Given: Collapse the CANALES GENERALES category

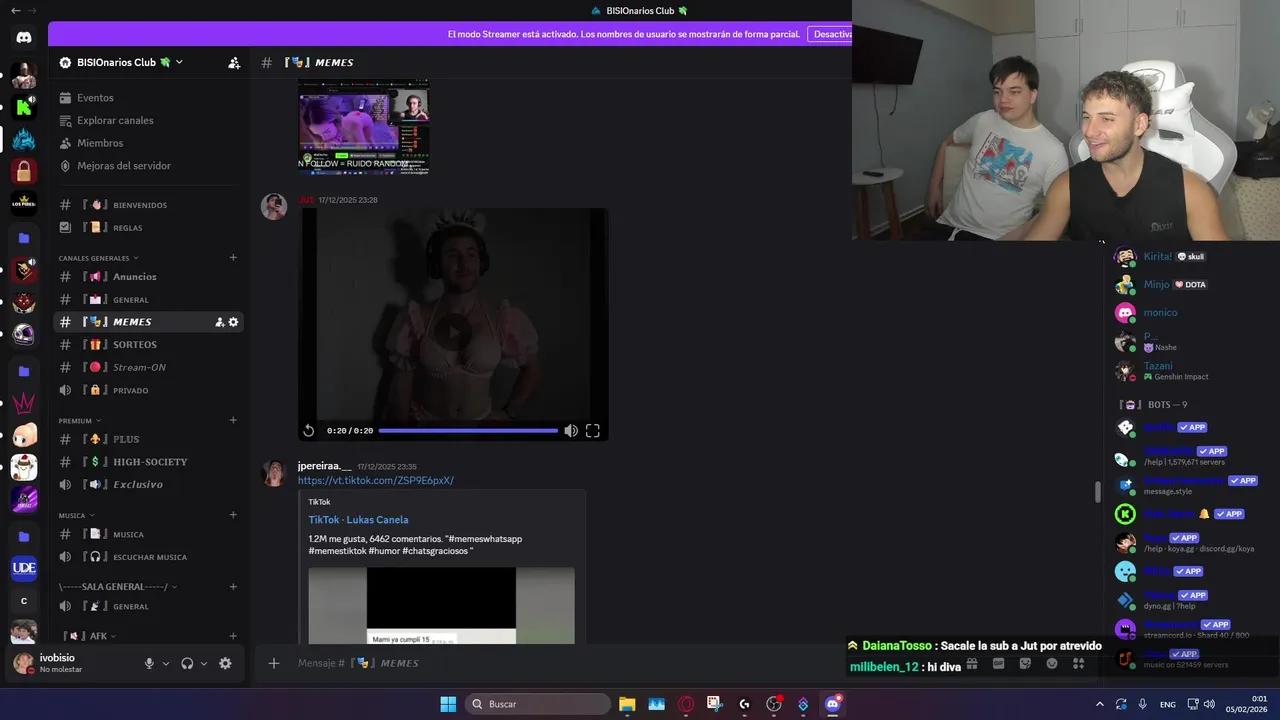Looking at the screenshot, I should point(98,258).
